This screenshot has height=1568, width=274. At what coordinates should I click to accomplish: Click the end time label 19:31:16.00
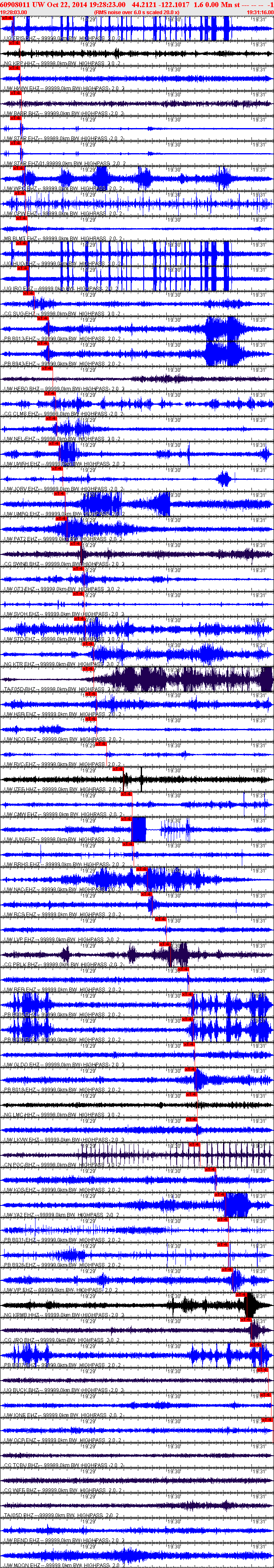tap(260, 12)
